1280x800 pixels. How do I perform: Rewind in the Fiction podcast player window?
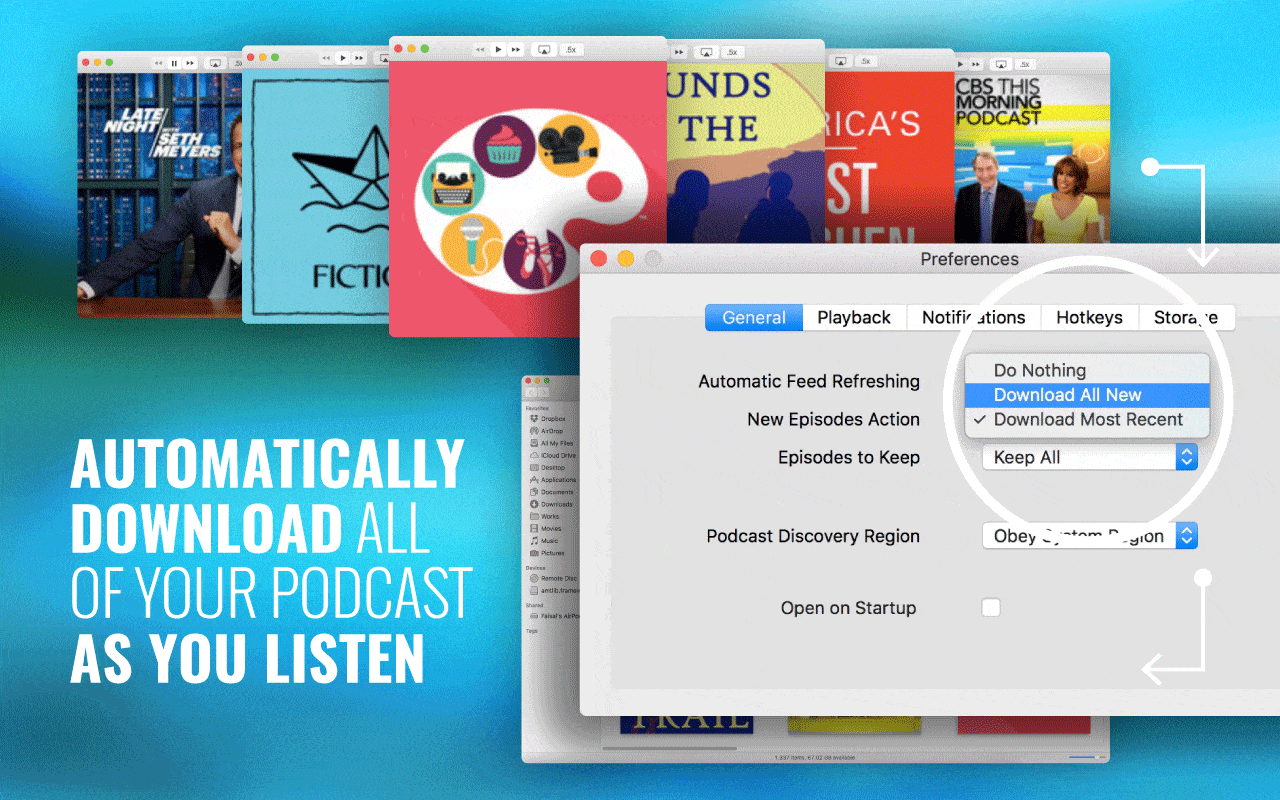tap(326, 58)
